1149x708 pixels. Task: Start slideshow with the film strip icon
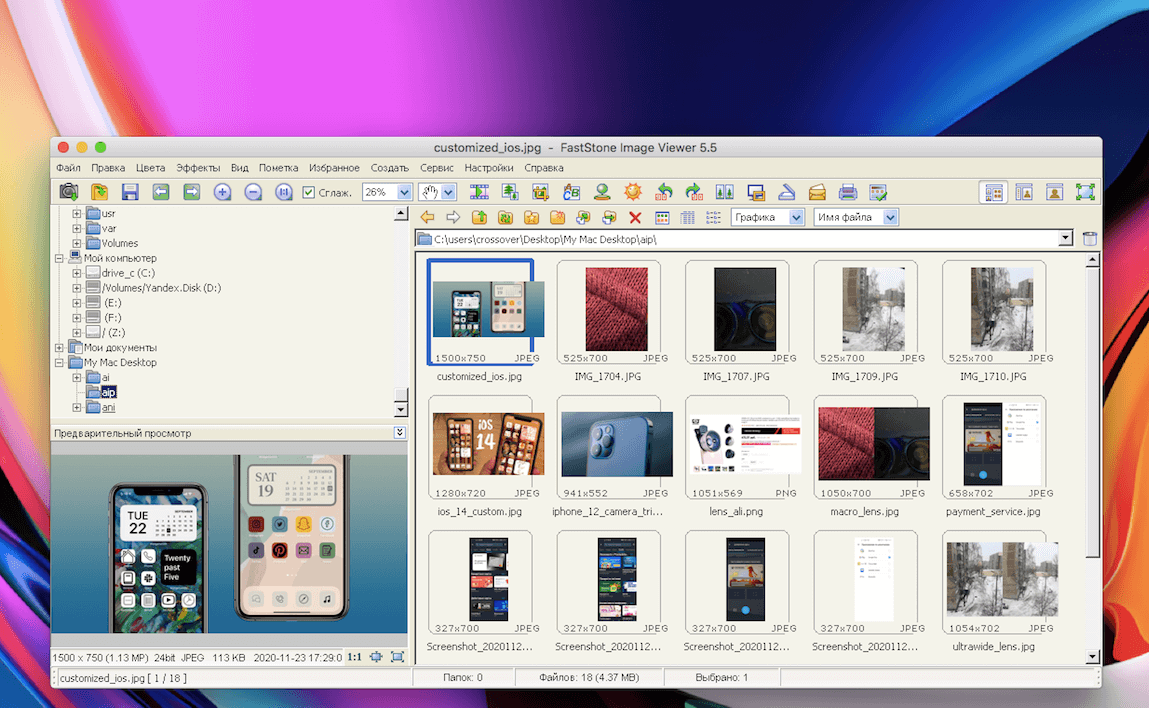tap(479, 192)
